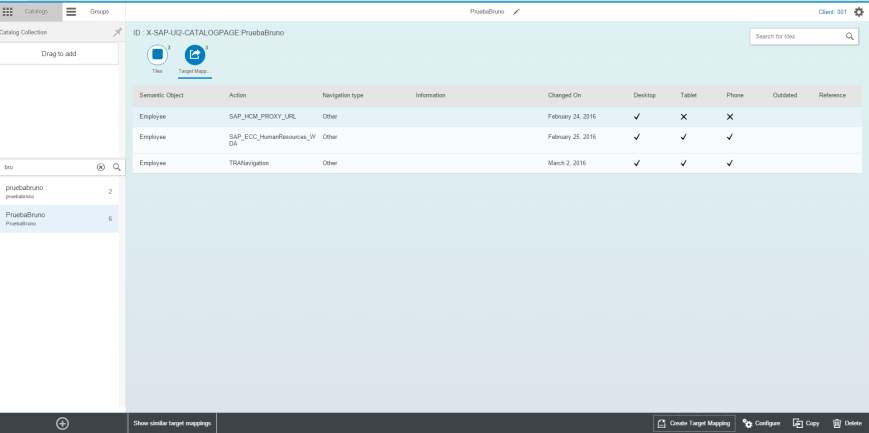Click the add catalog plus icon
Screen dimensions: 869x433
coord(62,423)
